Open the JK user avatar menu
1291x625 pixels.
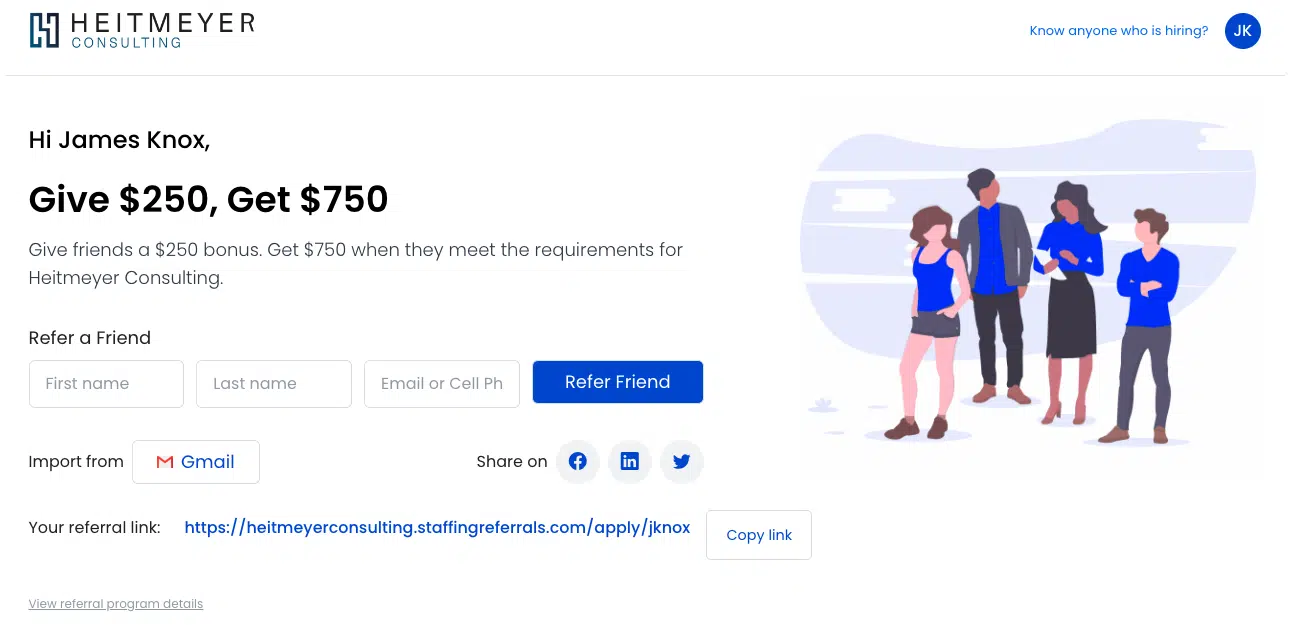pyautogui.click(x=1243, y=31)
